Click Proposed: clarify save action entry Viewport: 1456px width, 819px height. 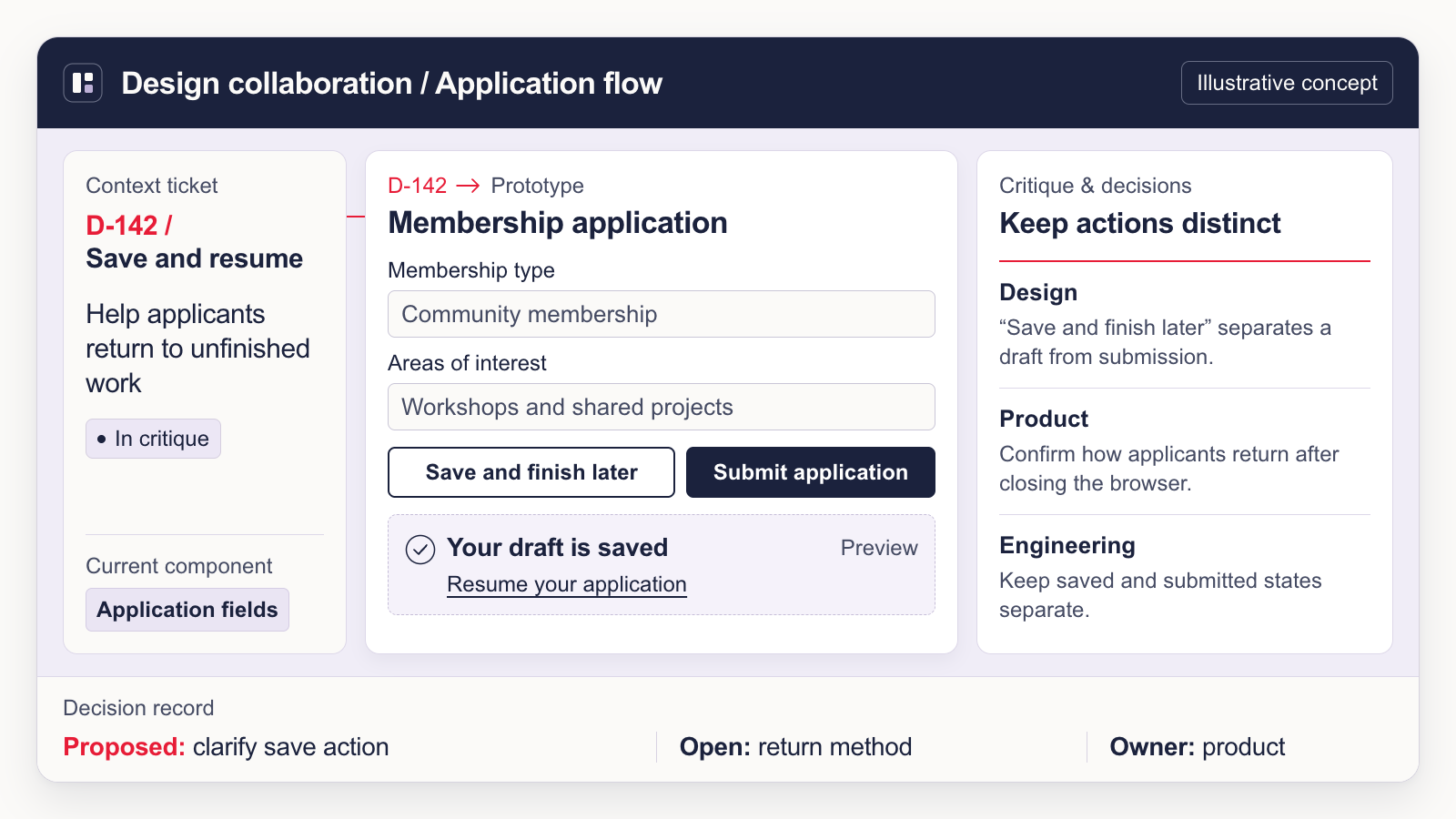(x=226, y=747)
